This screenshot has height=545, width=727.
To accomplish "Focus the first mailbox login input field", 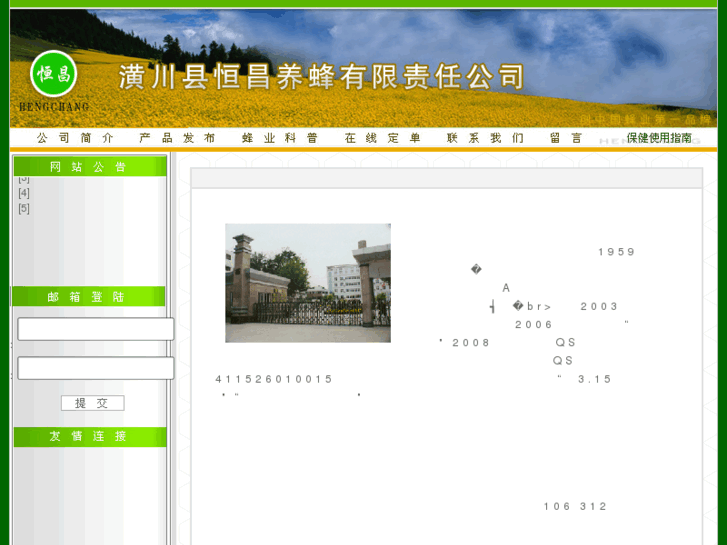I will 96,329.
